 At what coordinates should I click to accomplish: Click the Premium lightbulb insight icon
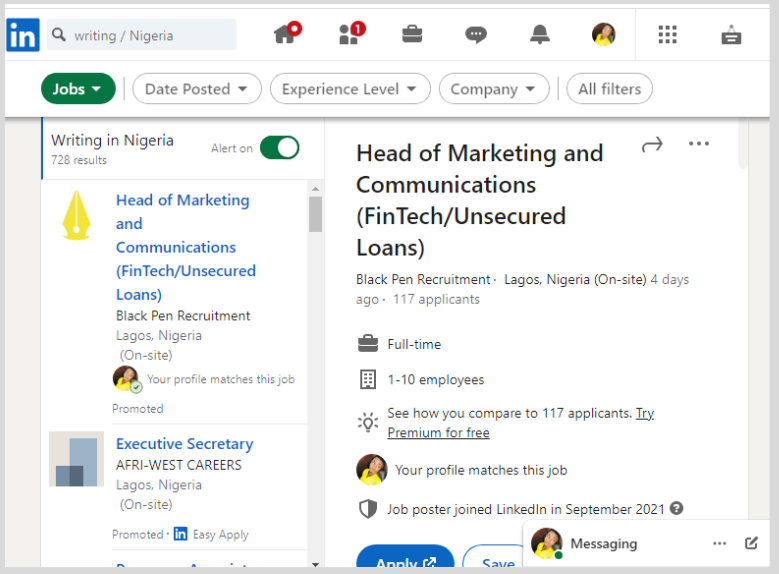click(x=368, y=422)
